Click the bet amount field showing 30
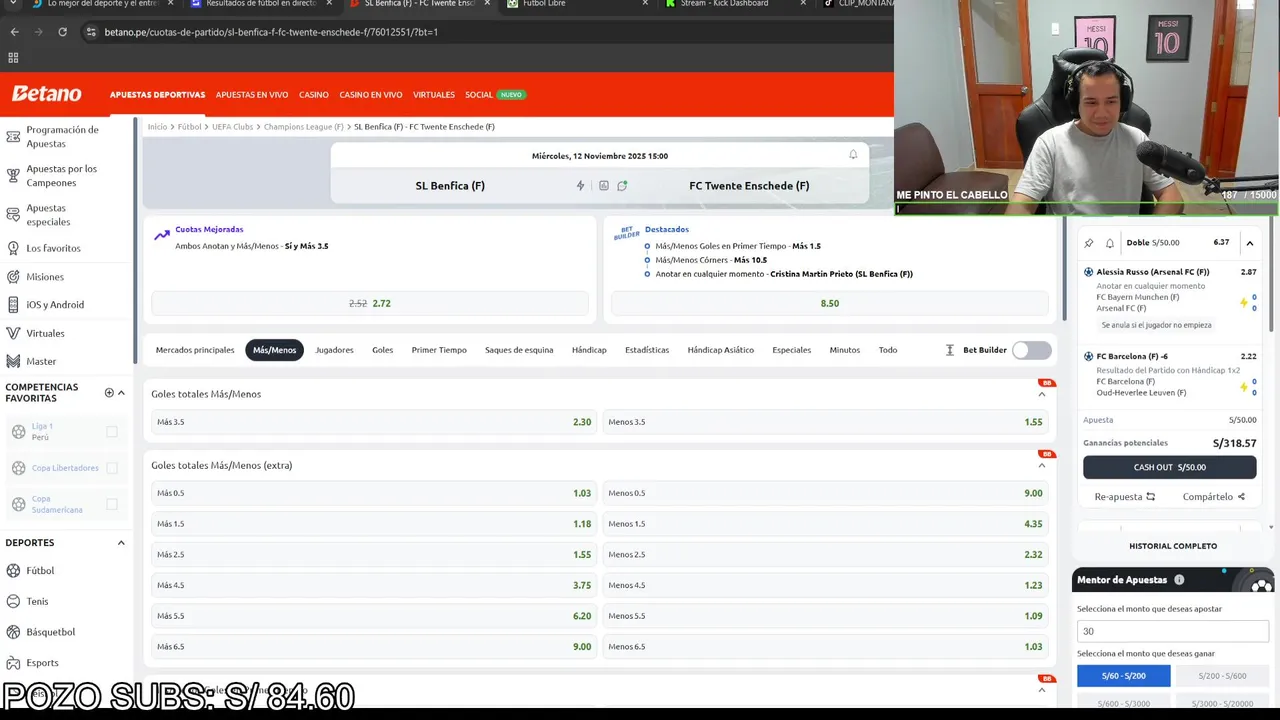This screenshot has width=1280, height=720. click(1172, 631)
